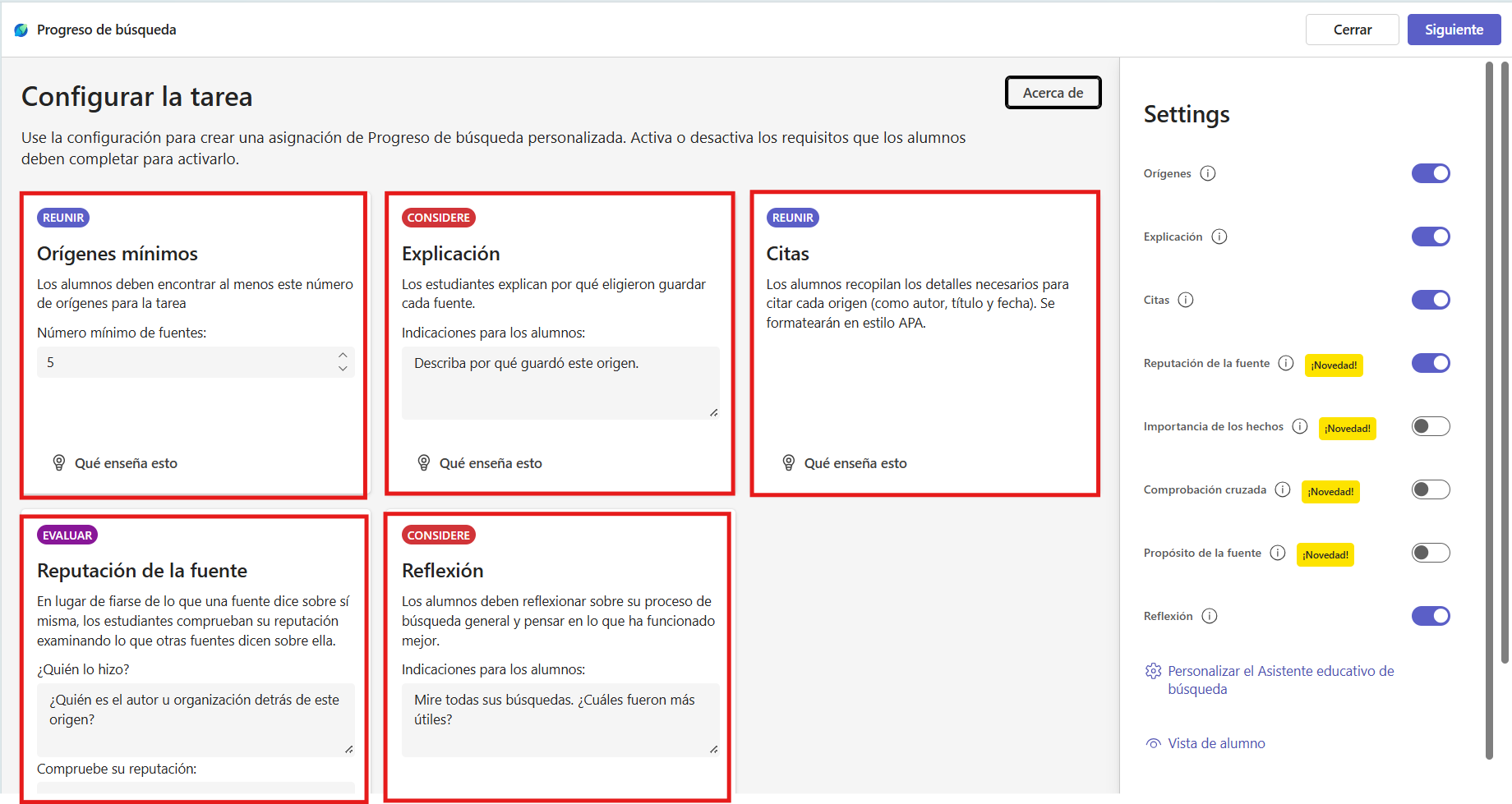Open info icon for Propósito de la fuente
Screen dimensions: 1512x804
[1278, 553]
